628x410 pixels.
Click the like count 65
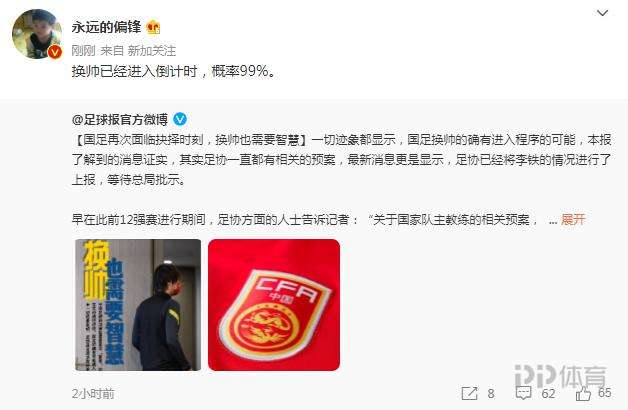tap(604, 393)
